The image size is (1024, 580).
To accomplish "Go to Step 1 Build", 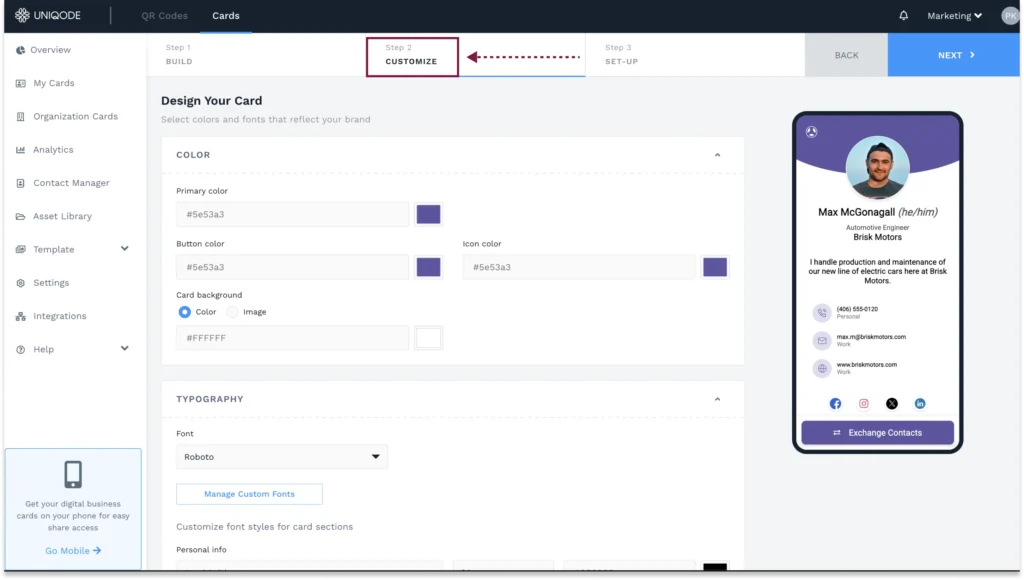I will (179, 55).
